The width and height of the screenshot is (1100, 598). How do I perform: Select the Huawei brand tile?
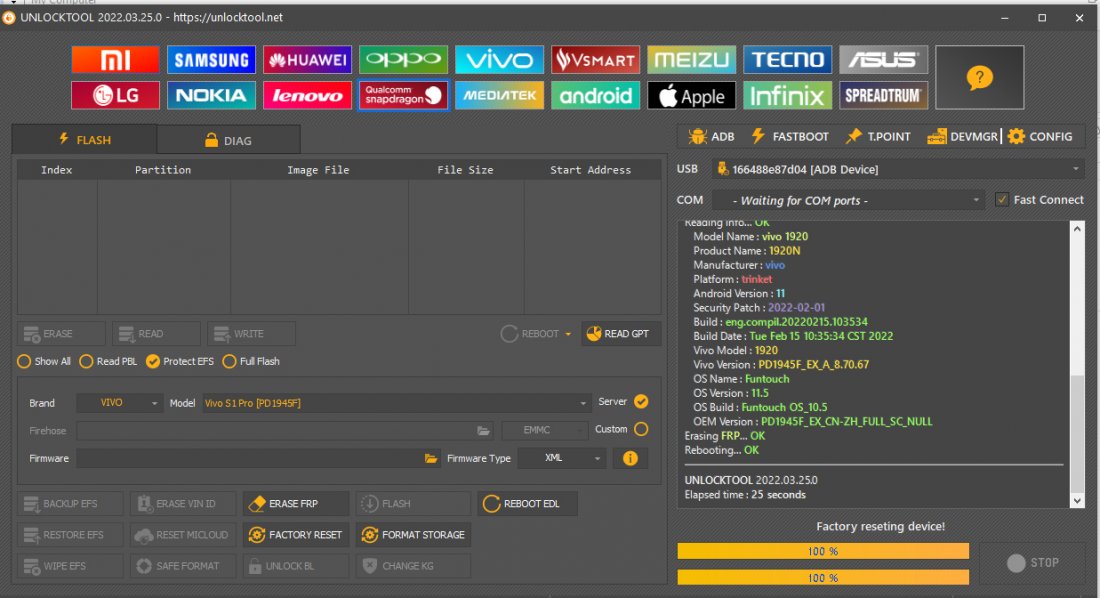pos(307,60)
